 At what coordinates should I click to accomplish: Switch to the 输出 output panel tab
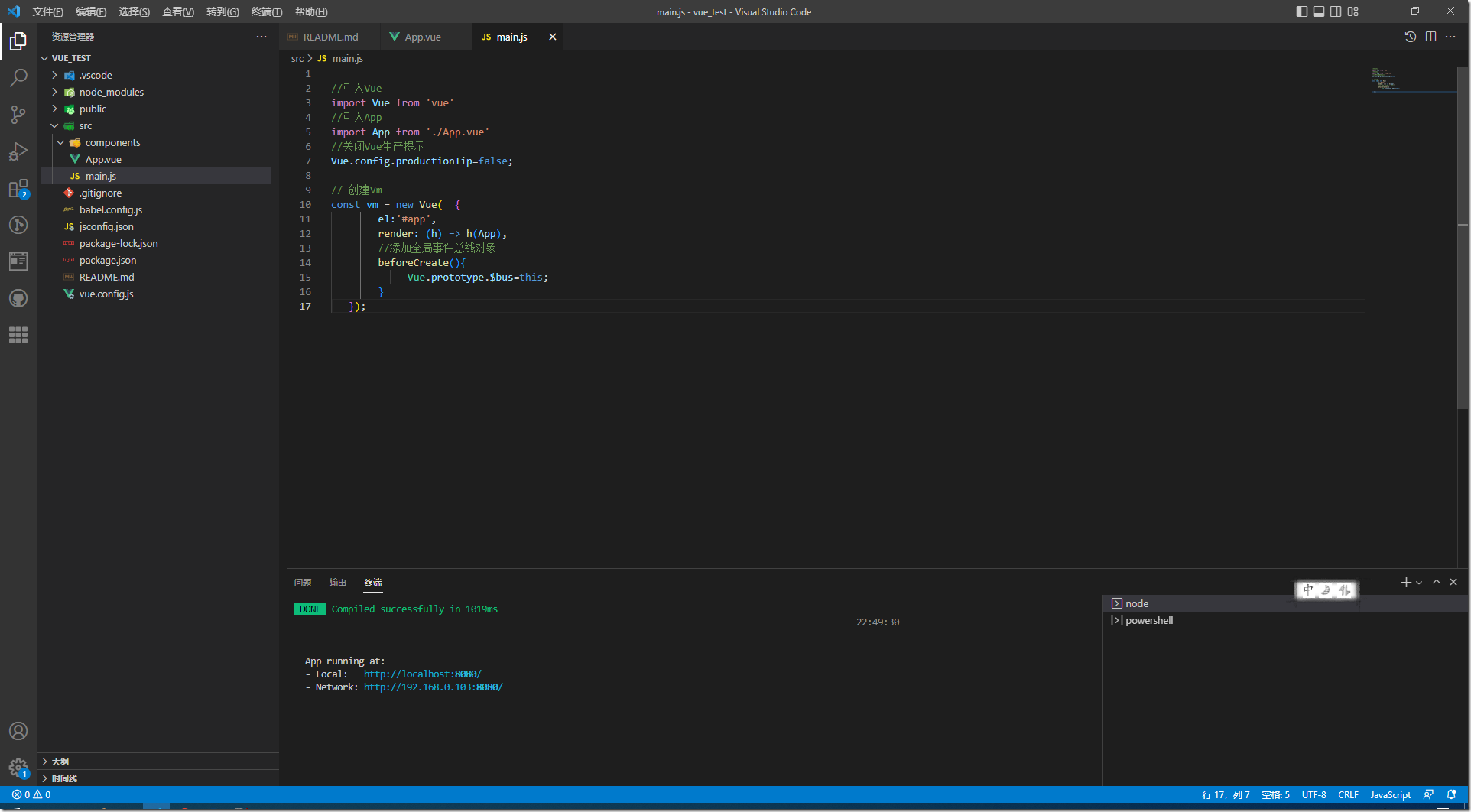point(338,583)
